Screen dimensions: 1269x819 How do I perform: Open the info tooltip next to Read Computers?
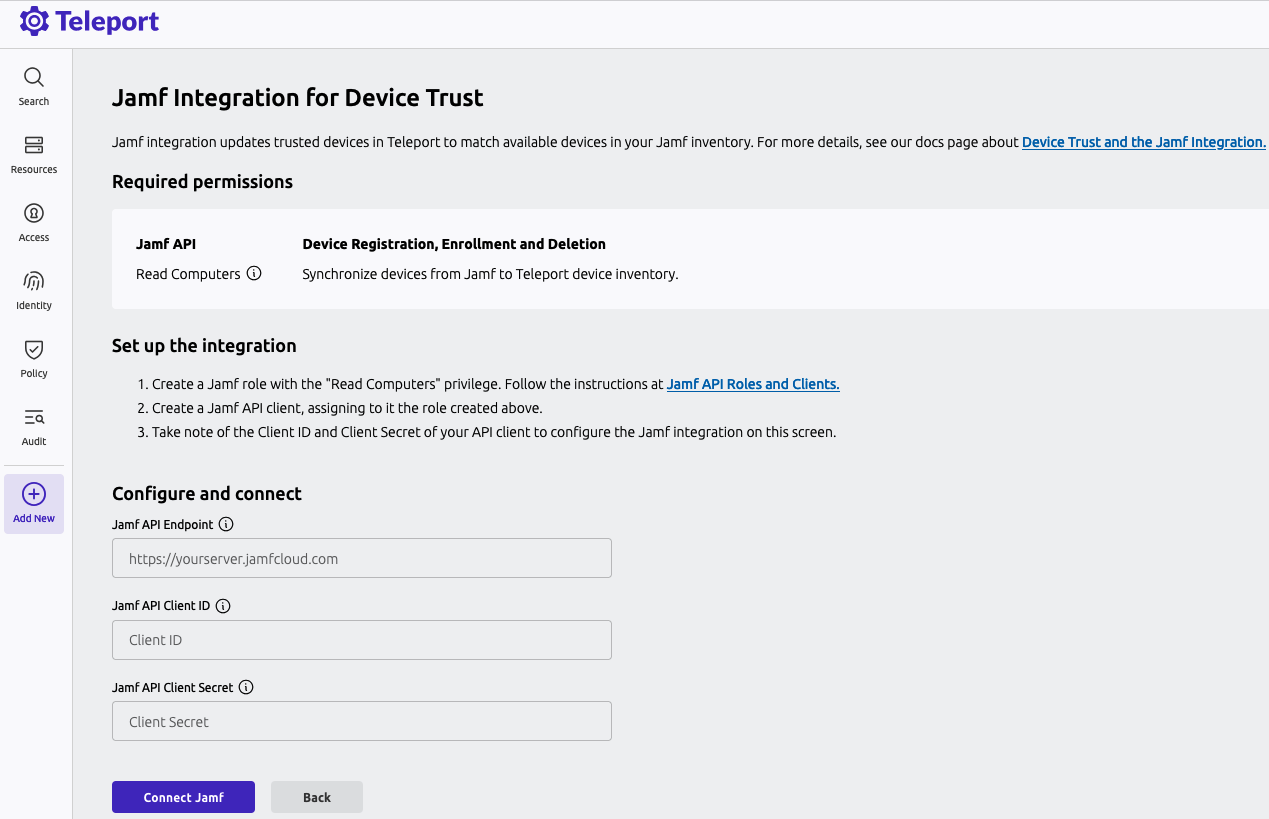tap(255, 273)
